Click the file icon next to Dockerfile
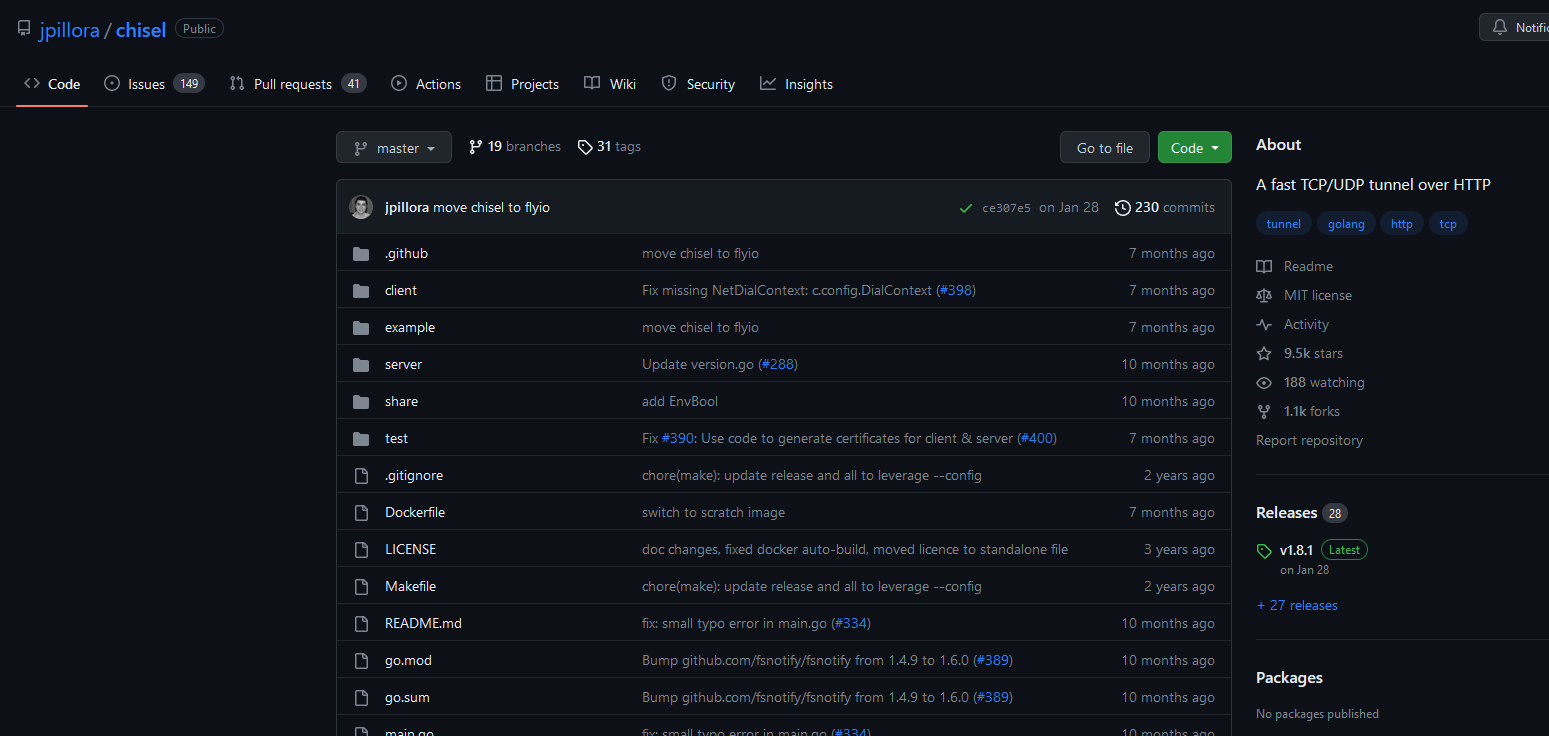The height and width of the screenshot is (736, 1549). coord(361,513)
